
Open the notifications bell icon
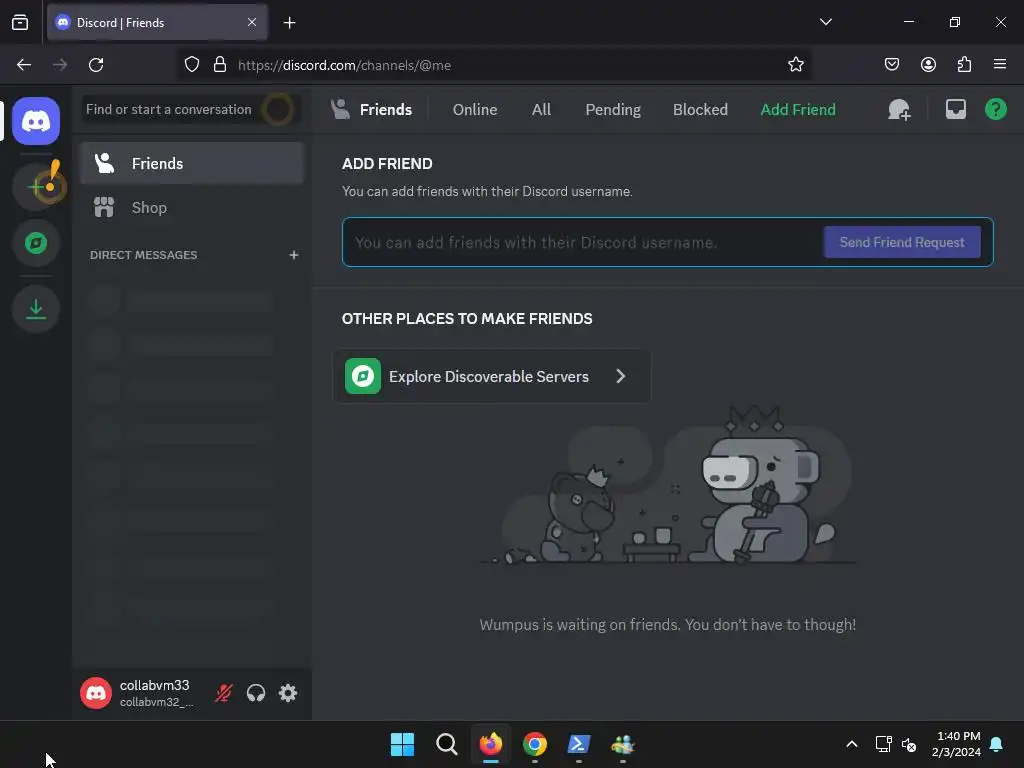pos(997,744)
